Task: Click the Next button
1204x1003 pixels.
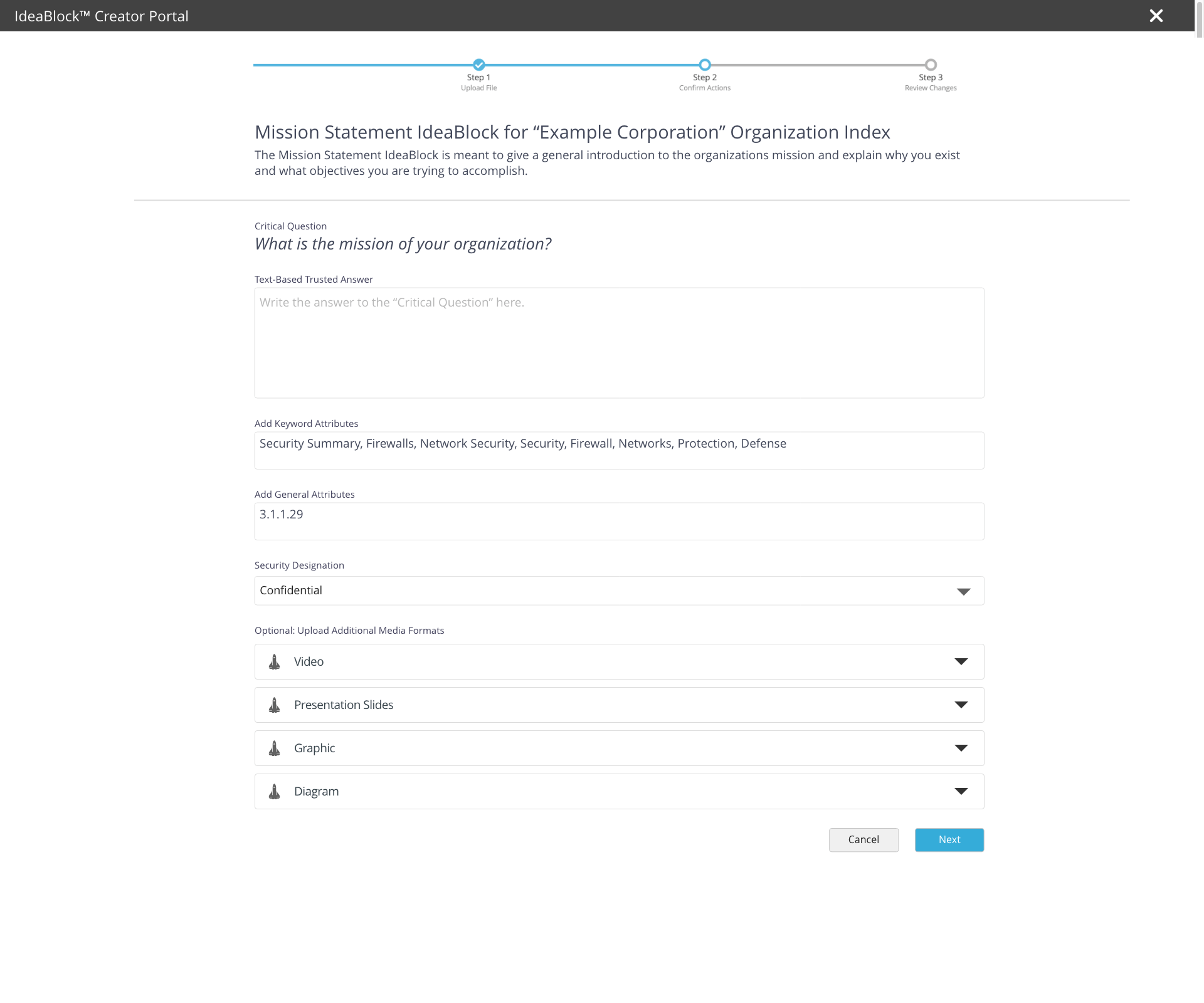Action: click(x=949, y=840)
